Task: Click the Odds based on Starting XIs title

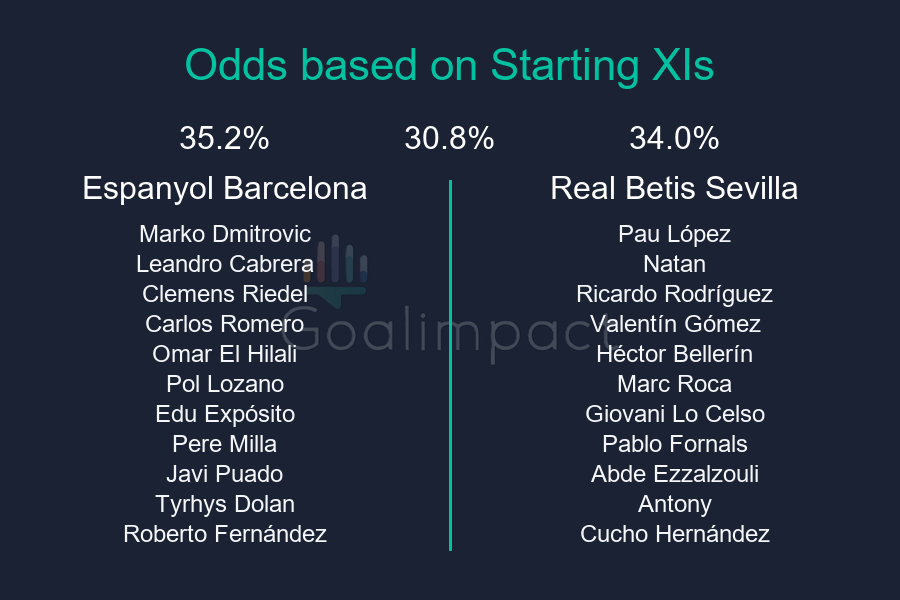Action: [x=449, y=66]
